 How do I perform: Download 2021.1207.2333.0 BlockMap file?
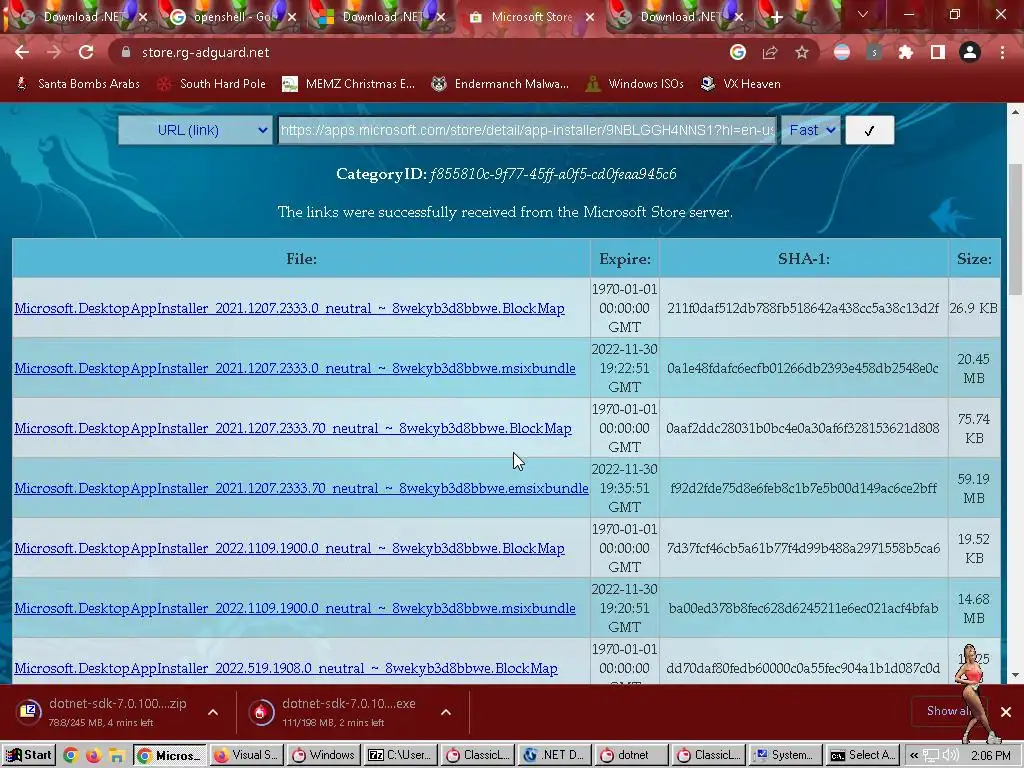tap(289, 308)
